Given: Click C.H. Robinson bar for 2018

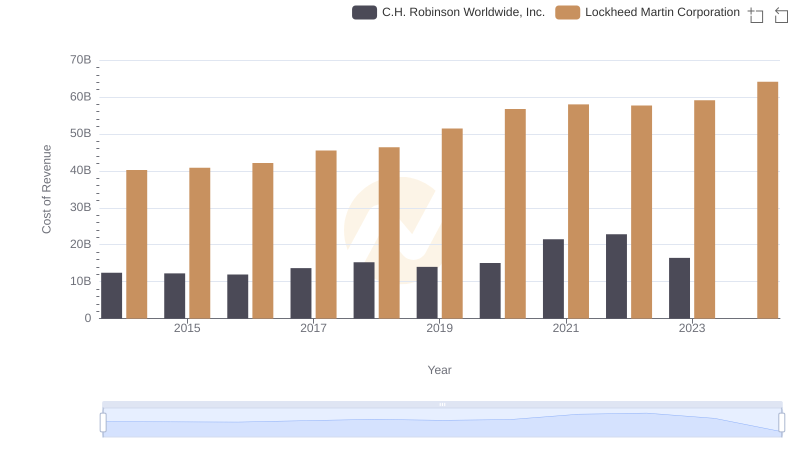Looking at the screenshot, I should (x=364, y=290).
